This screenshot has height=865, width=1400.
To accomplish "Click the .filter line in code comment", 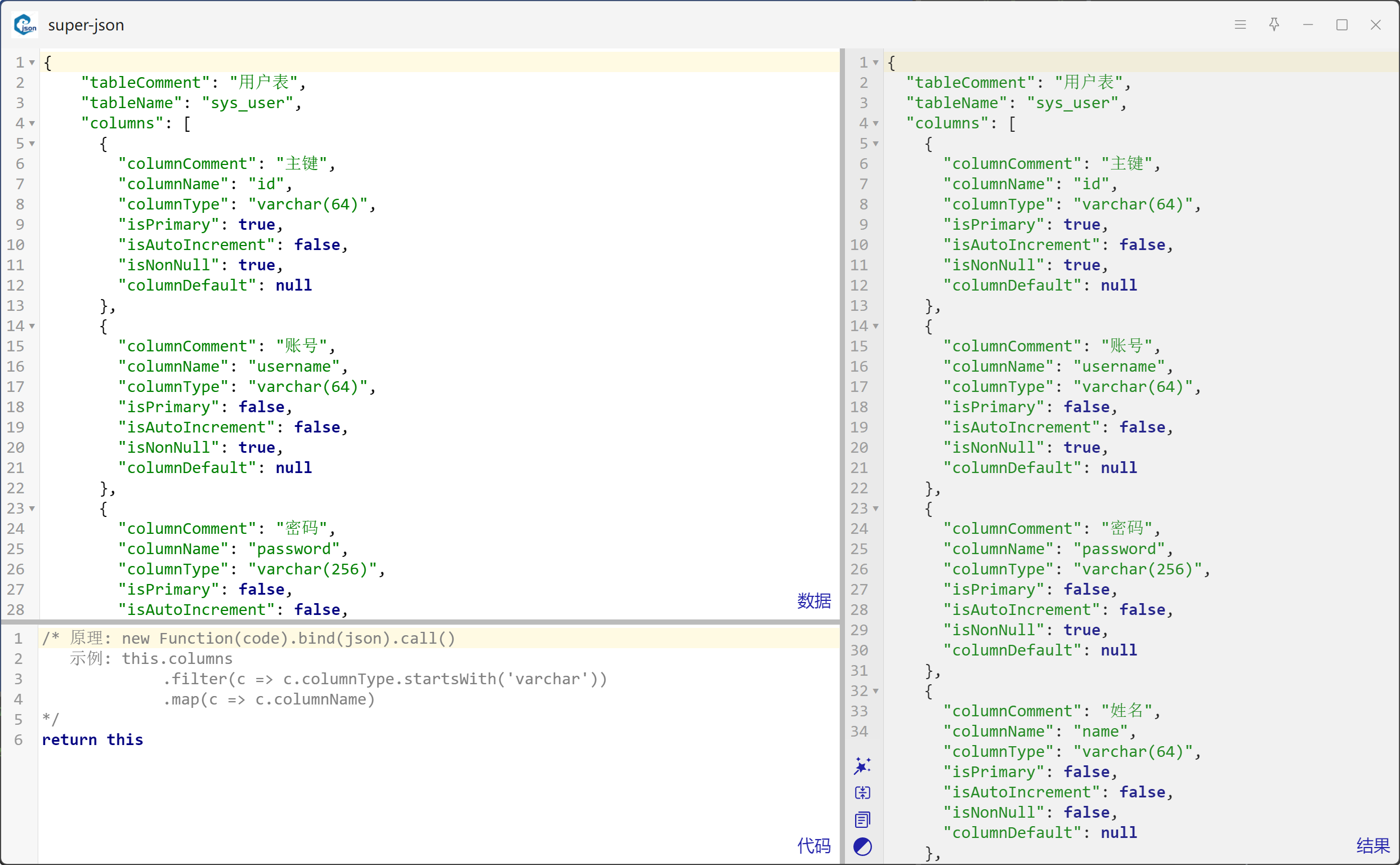I will [385, 679].
